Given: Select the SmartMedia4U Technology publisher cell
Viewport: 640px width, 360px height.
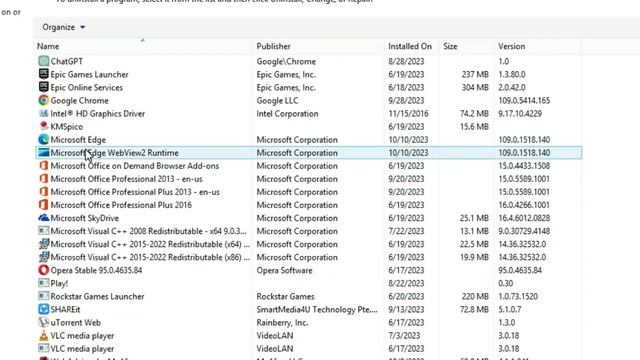Looking at the screenshot, I should [x=317, y=309].
